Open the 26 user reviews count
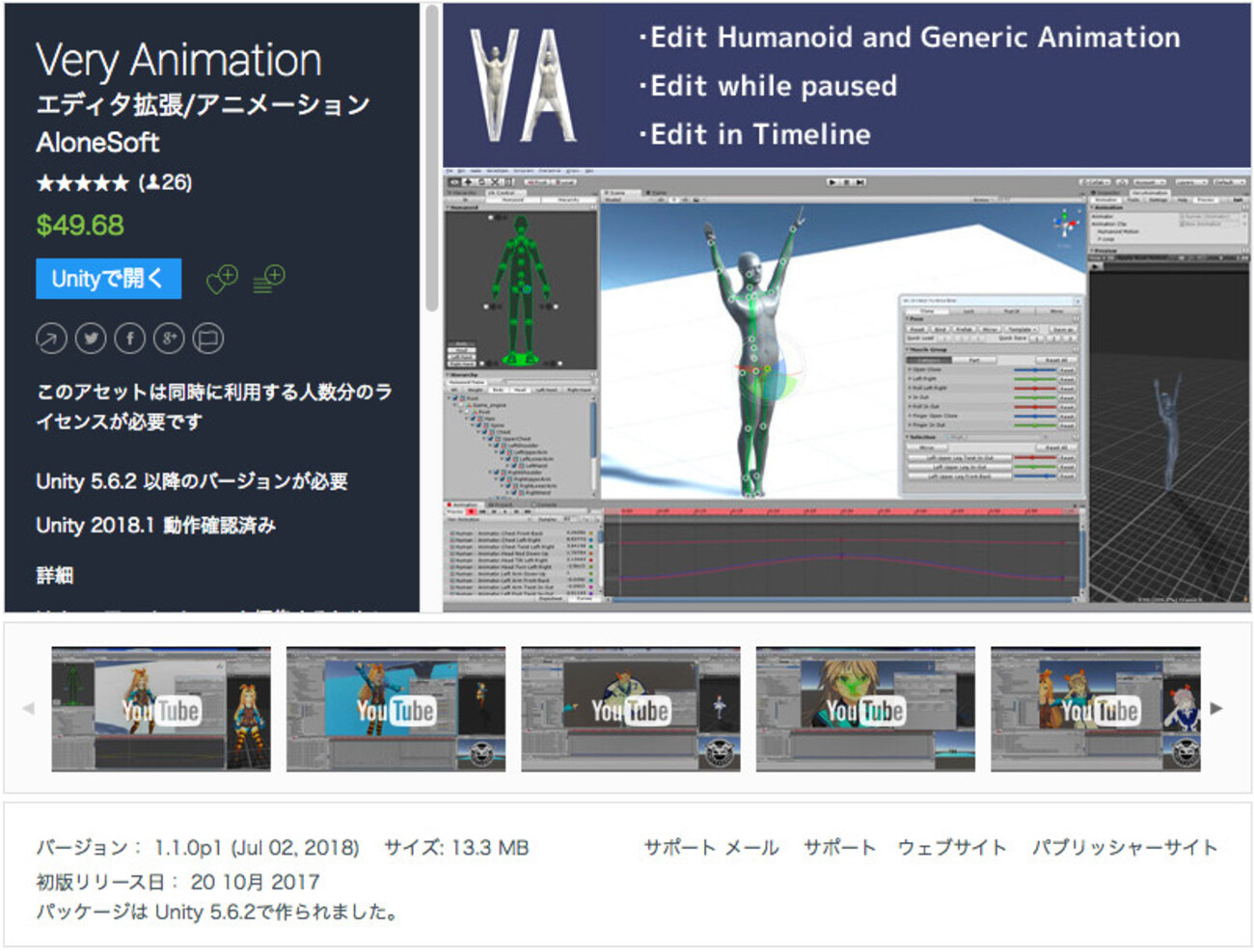This screenshot has height=952, width=1254. point(166,182)
